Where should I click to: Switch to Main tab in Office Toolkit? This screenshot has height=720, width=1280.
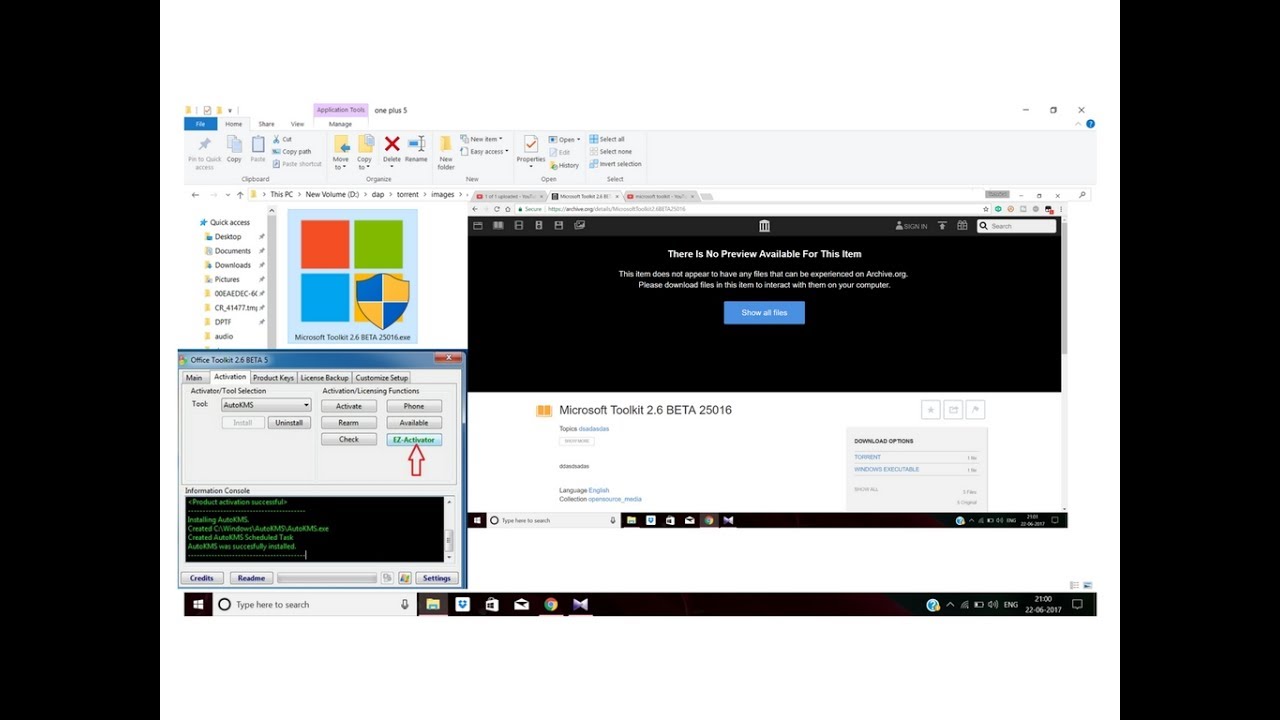pos(194,378)
